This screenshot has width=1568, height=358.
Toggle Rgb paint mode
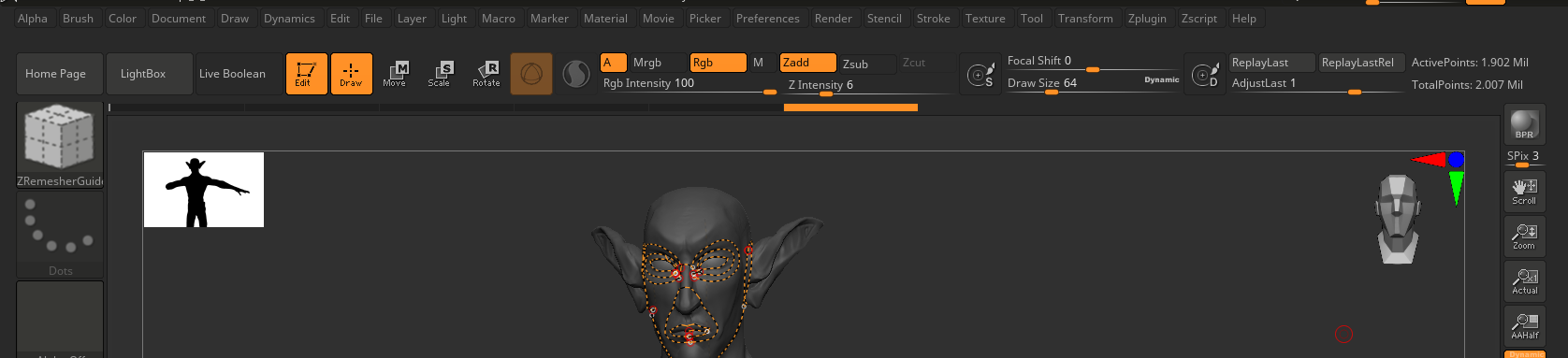718,63
